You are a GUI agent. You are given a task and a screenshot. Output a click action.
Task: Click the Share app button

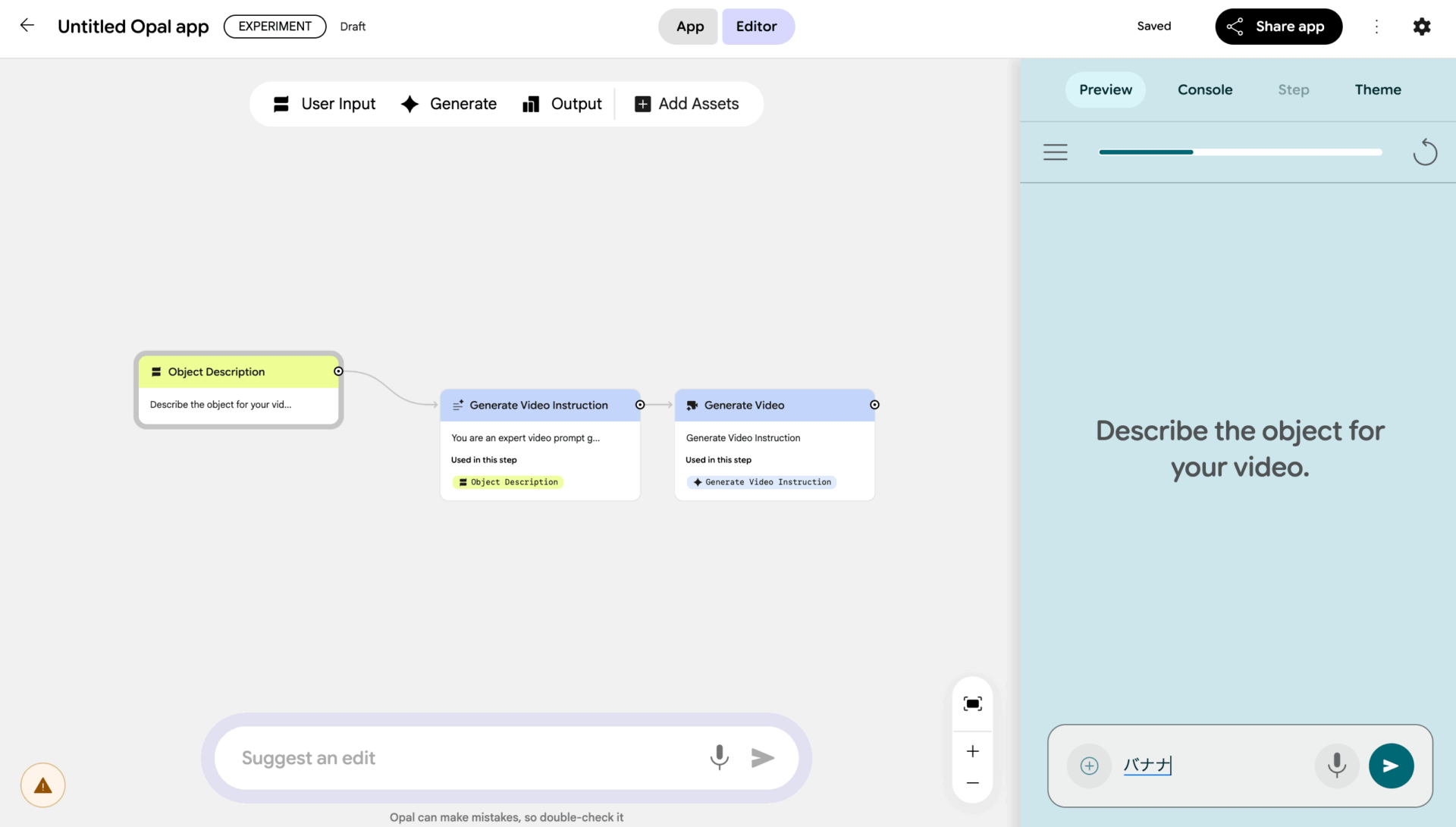click(1279, 27)
